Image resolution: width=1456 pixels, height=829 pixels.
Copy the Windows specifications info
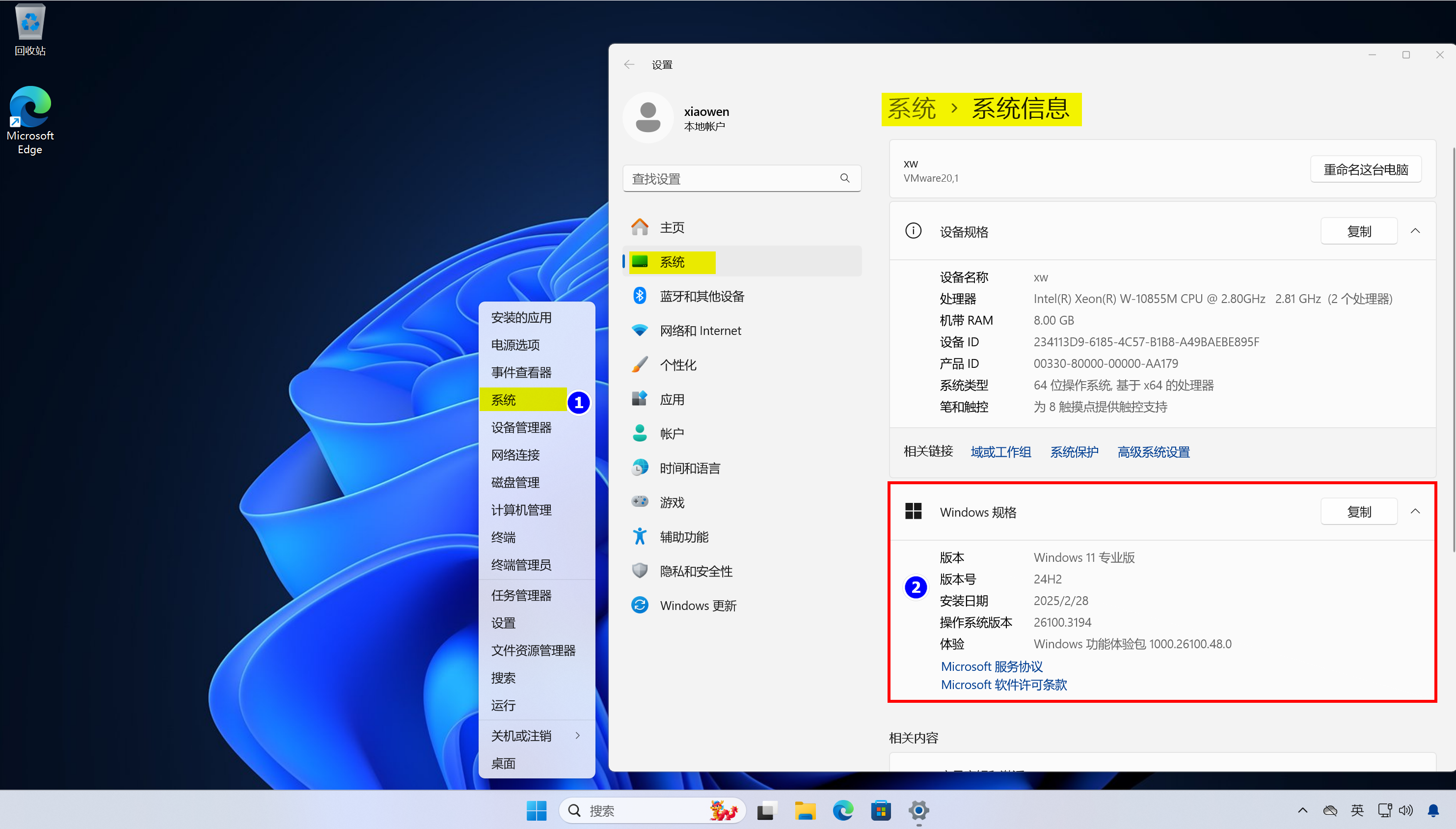tap(1359, 511)
